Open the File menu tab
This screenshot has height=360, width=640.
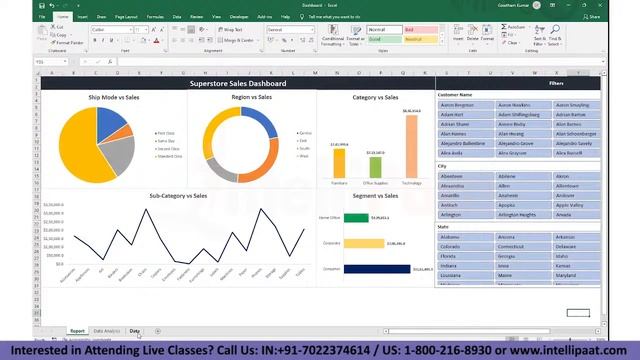click(42, 17)
